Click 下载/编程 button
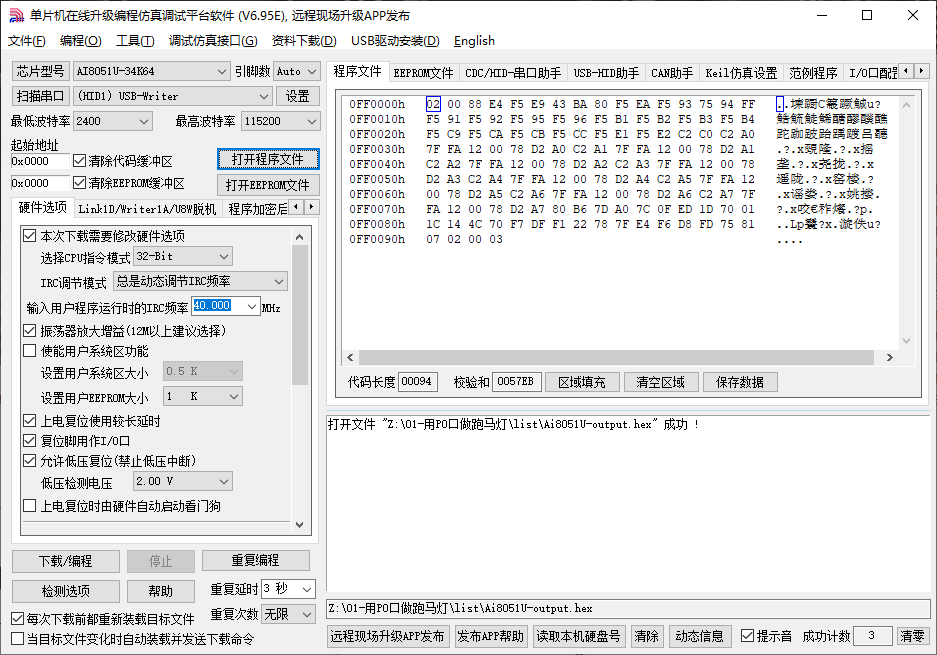This screenshot has width=937, height=655. (x=66, y=561)
